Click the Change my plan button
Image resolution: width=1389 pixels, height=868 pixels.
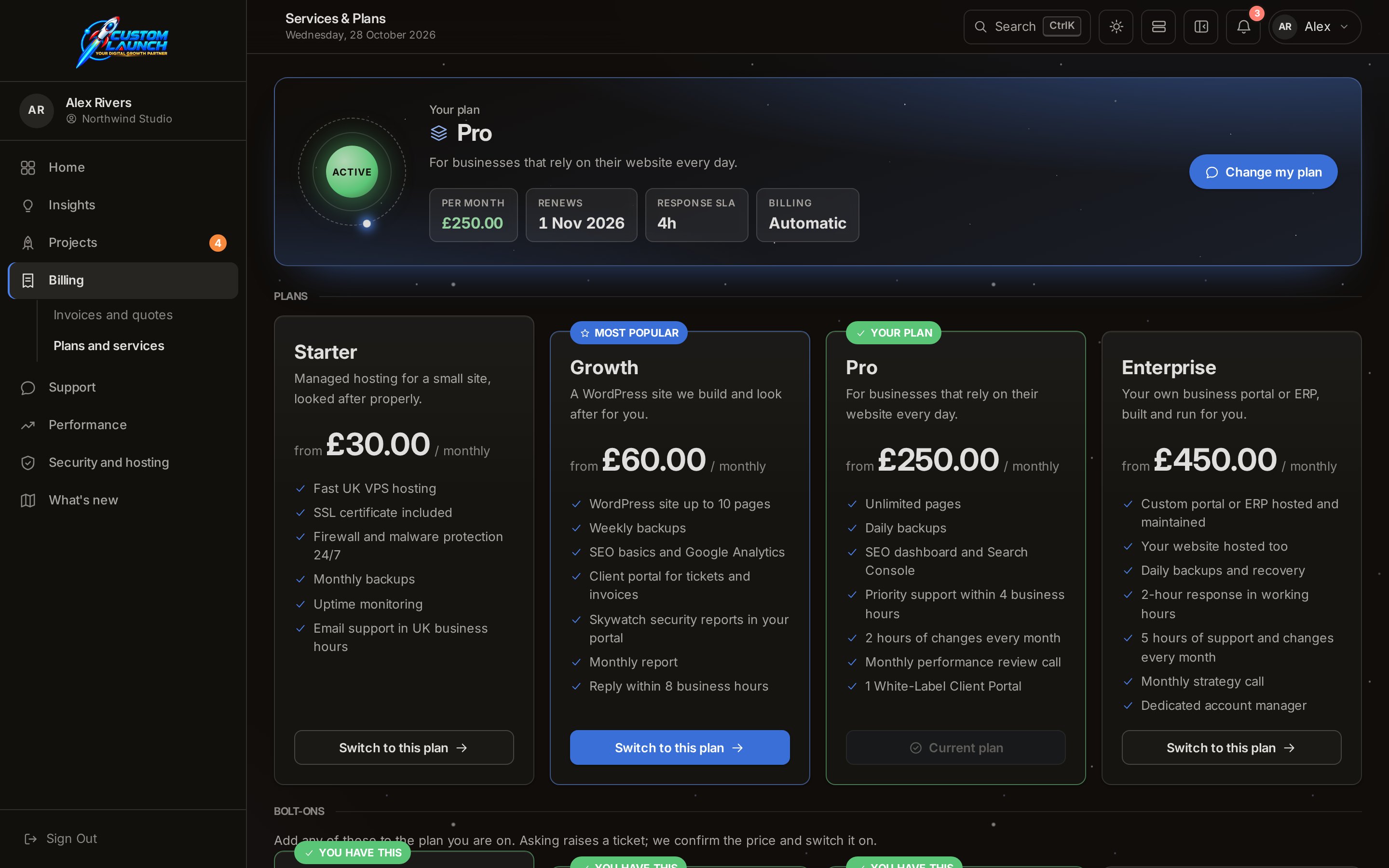click(x=1263, y=172)
